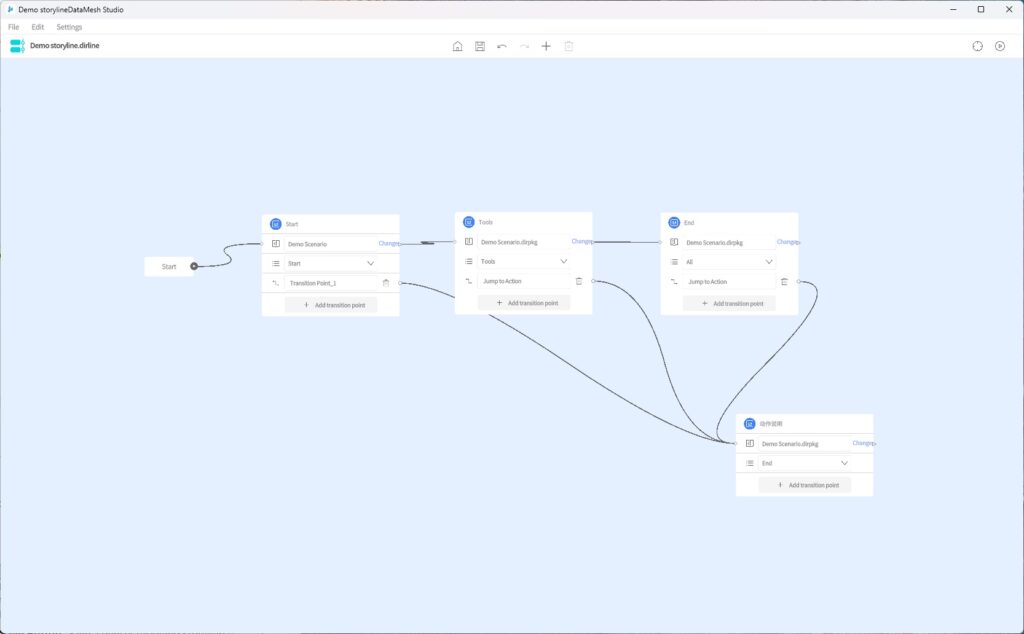The image size is (1024, 634).
Task: Open the File menu
Action: point(13,27)
